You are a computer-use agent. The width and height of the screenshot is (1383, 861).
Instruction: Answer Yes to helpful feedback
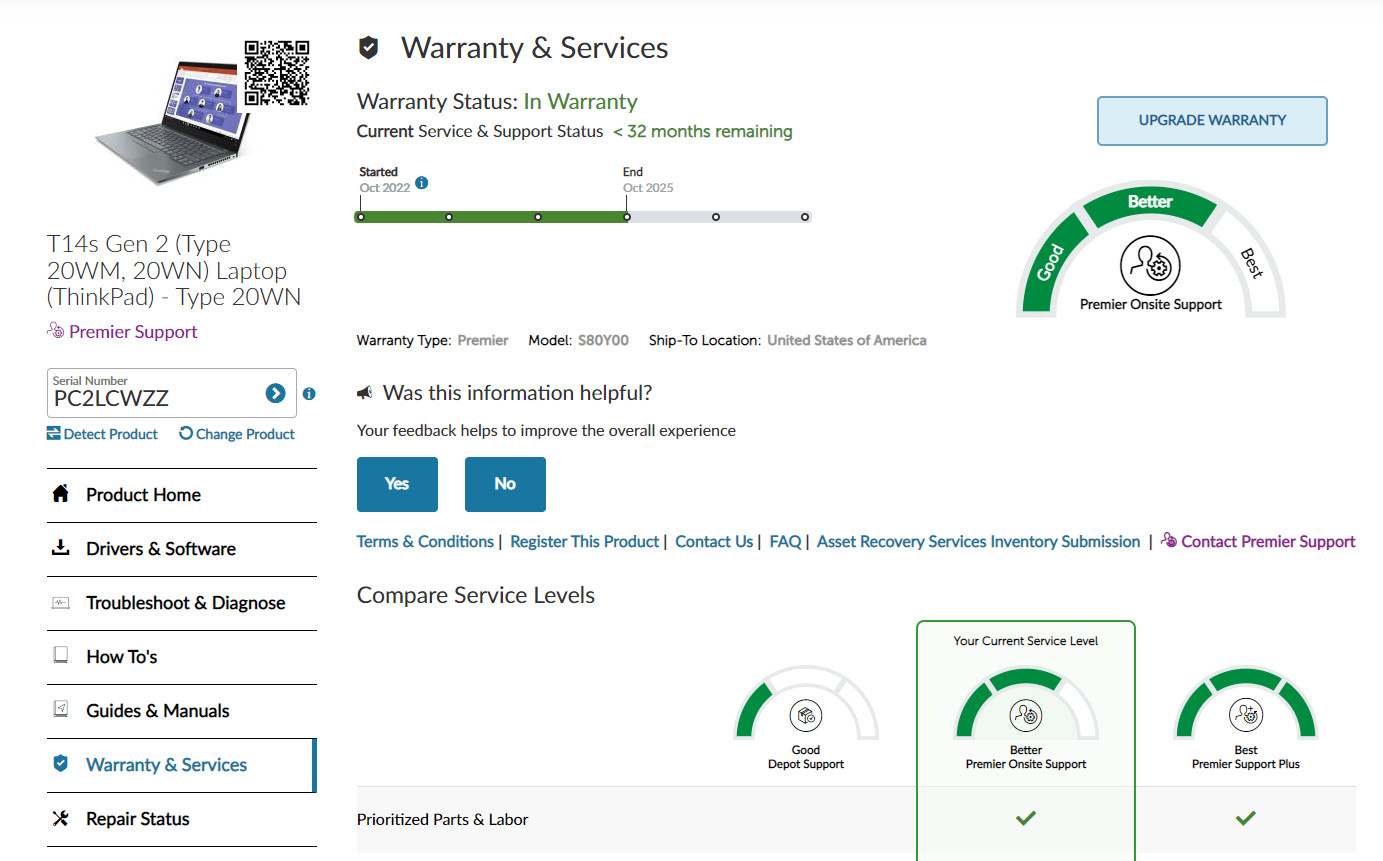[397, 484]
